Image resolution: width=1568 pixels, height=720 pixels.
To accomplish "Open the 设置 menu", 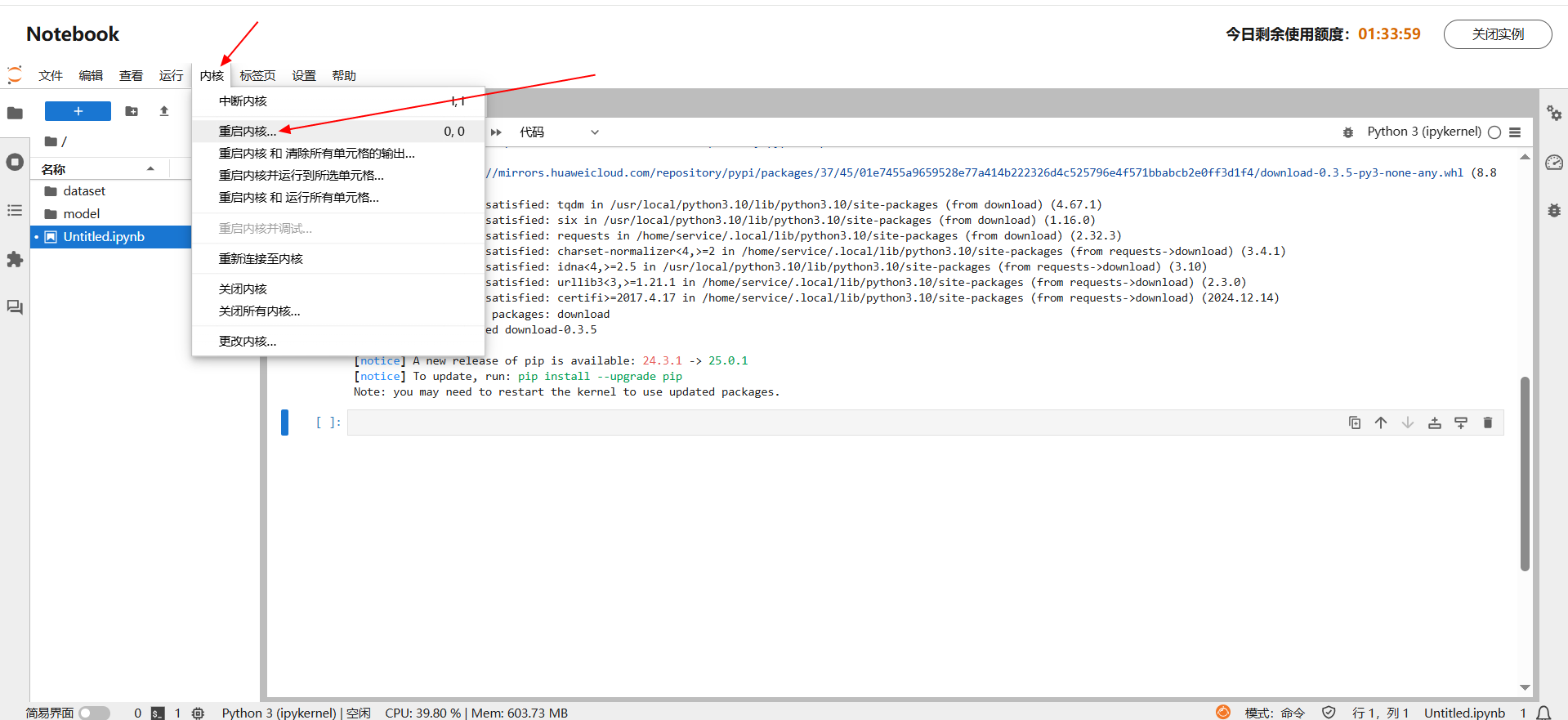I will click(304, 76).
